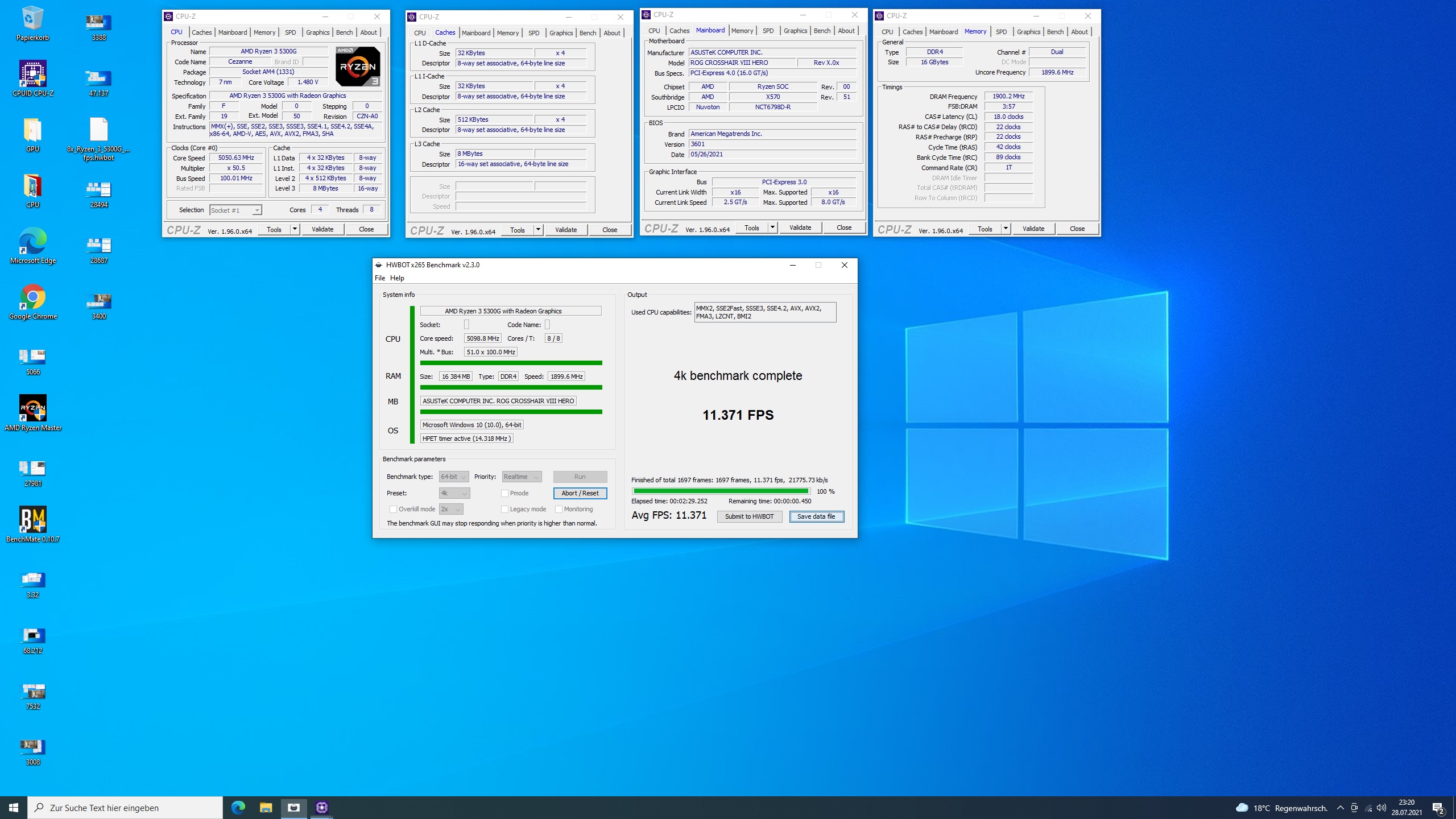Enable the Legacy mode checkbox
This screenshot has width=1456, height=819.
pyautogui.click(x=504, y=509)
